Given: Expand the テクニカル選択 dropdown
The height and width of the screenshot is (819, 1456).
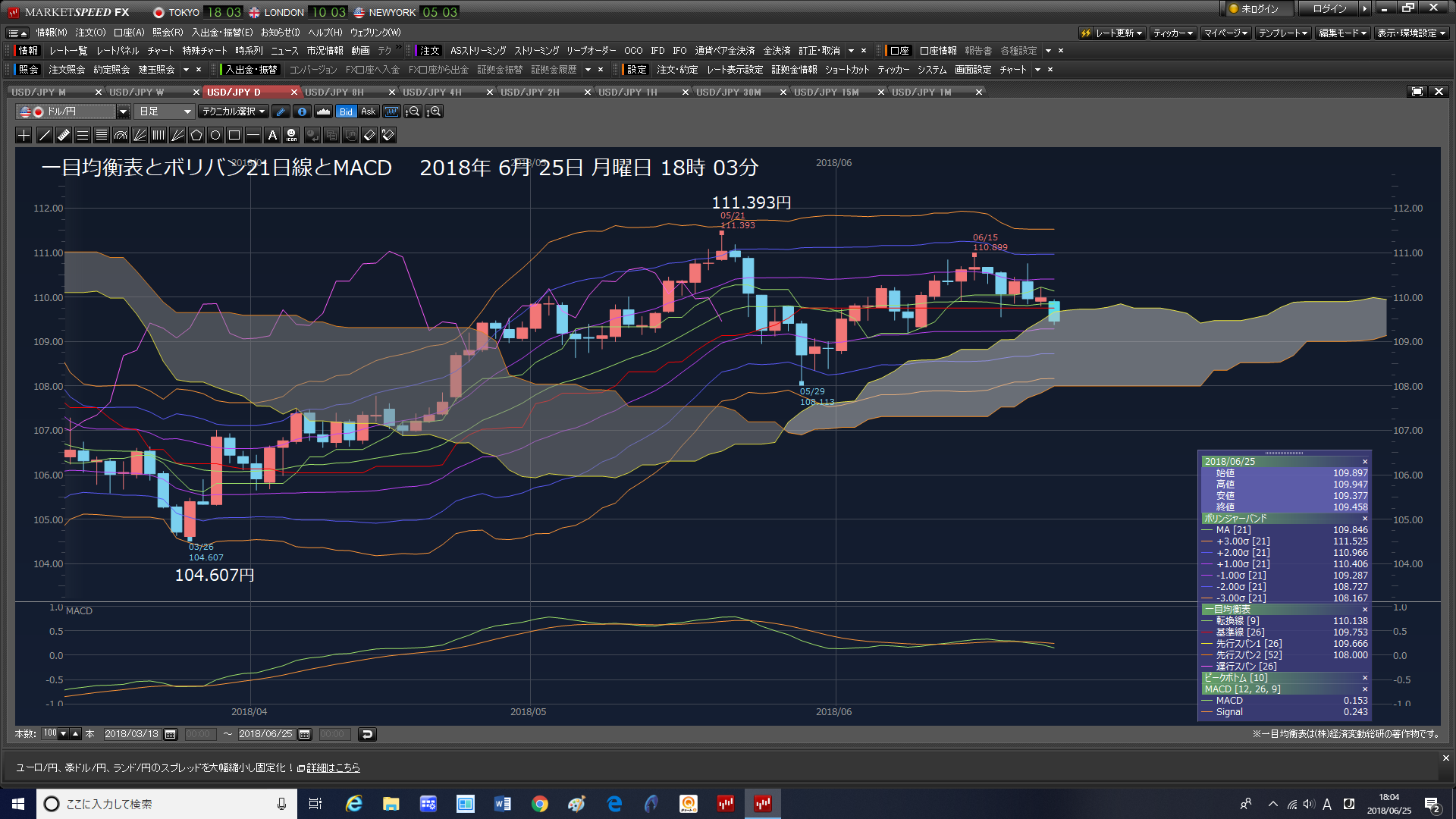Looking at the screenshot, I should [234, 111].
